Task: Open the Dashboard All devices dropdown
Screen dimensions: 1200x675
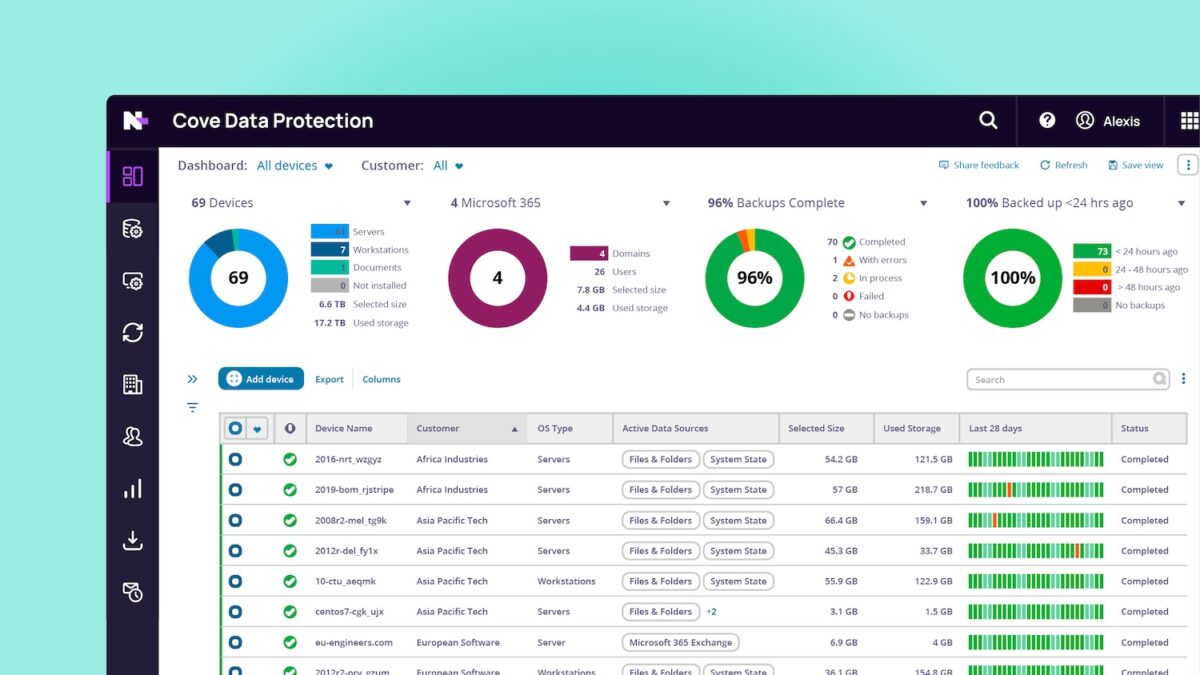Action: point(295,166)
